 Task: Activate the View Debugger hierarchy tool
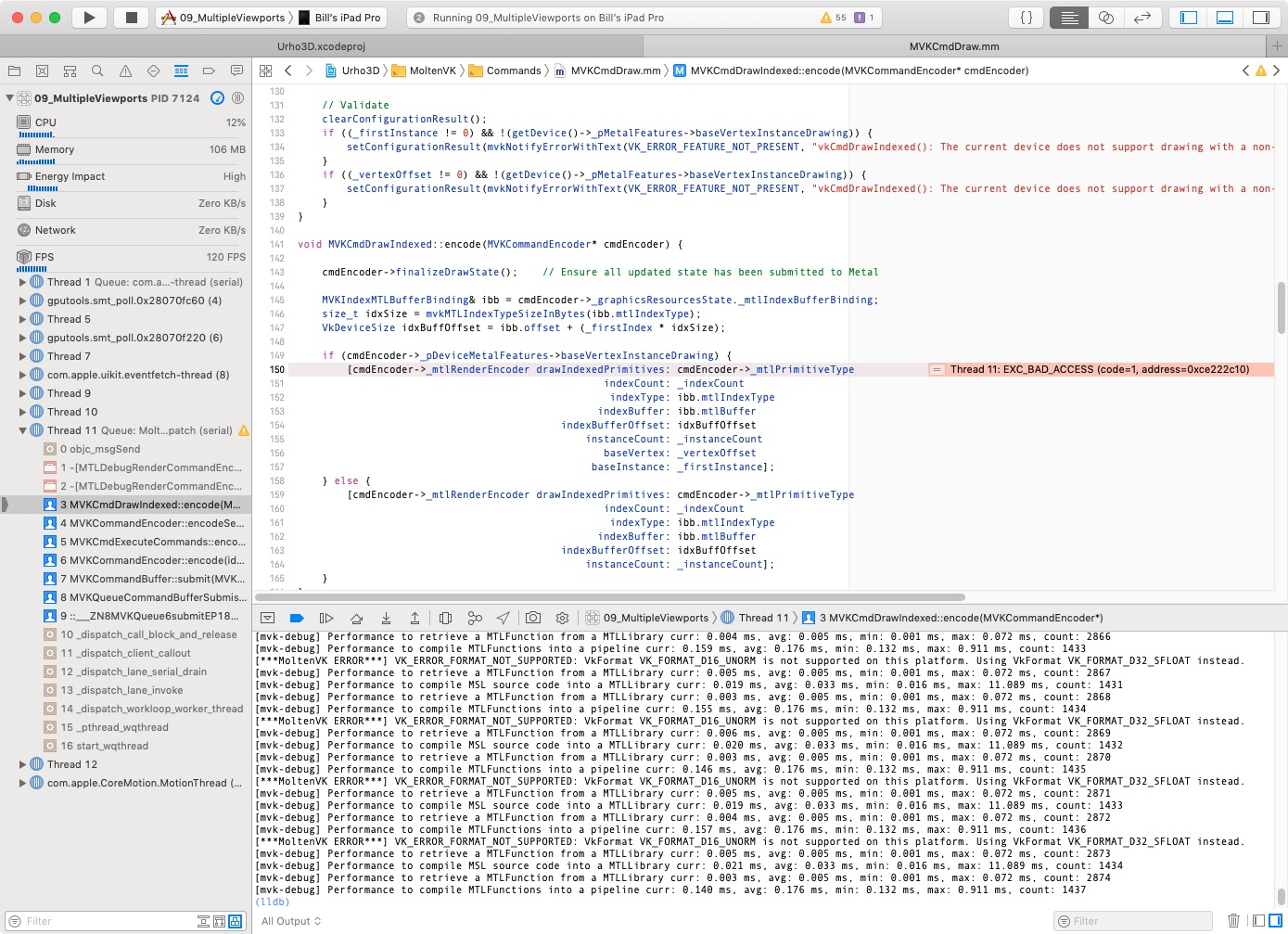point(445,617)
